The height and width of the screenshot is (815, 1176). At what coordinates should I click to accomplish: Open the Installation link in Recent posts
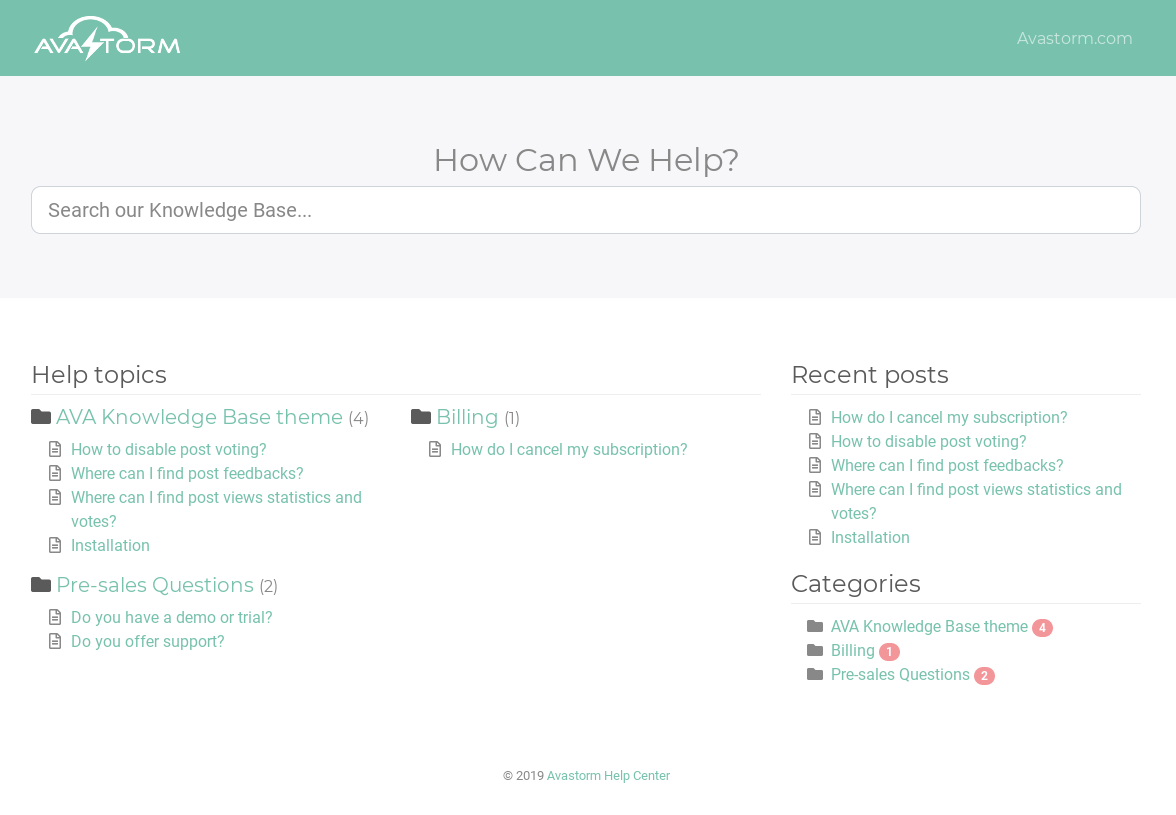[x=870, y=537]
